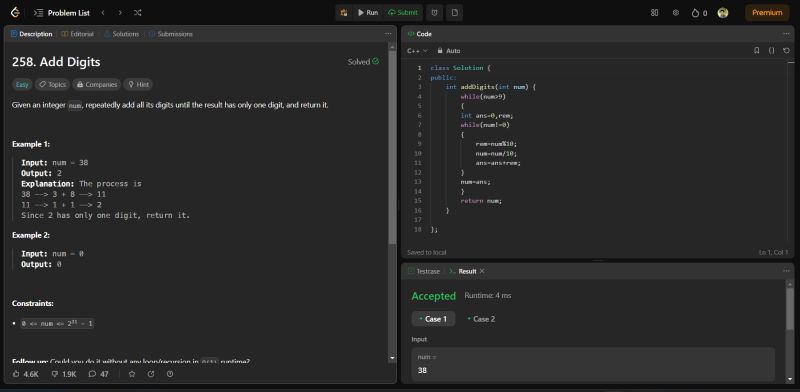
Task: Click Ln 1, Col 1 cursor indicator
Action: [x=773, y=253]
